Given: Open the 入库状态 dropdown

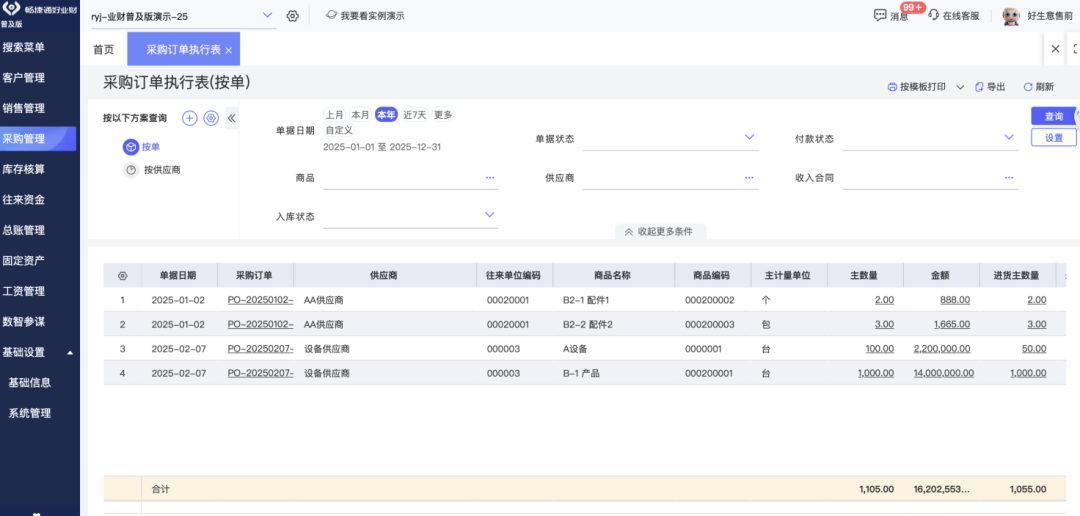Looking at the screenshot, I should (x=411, y=216).
